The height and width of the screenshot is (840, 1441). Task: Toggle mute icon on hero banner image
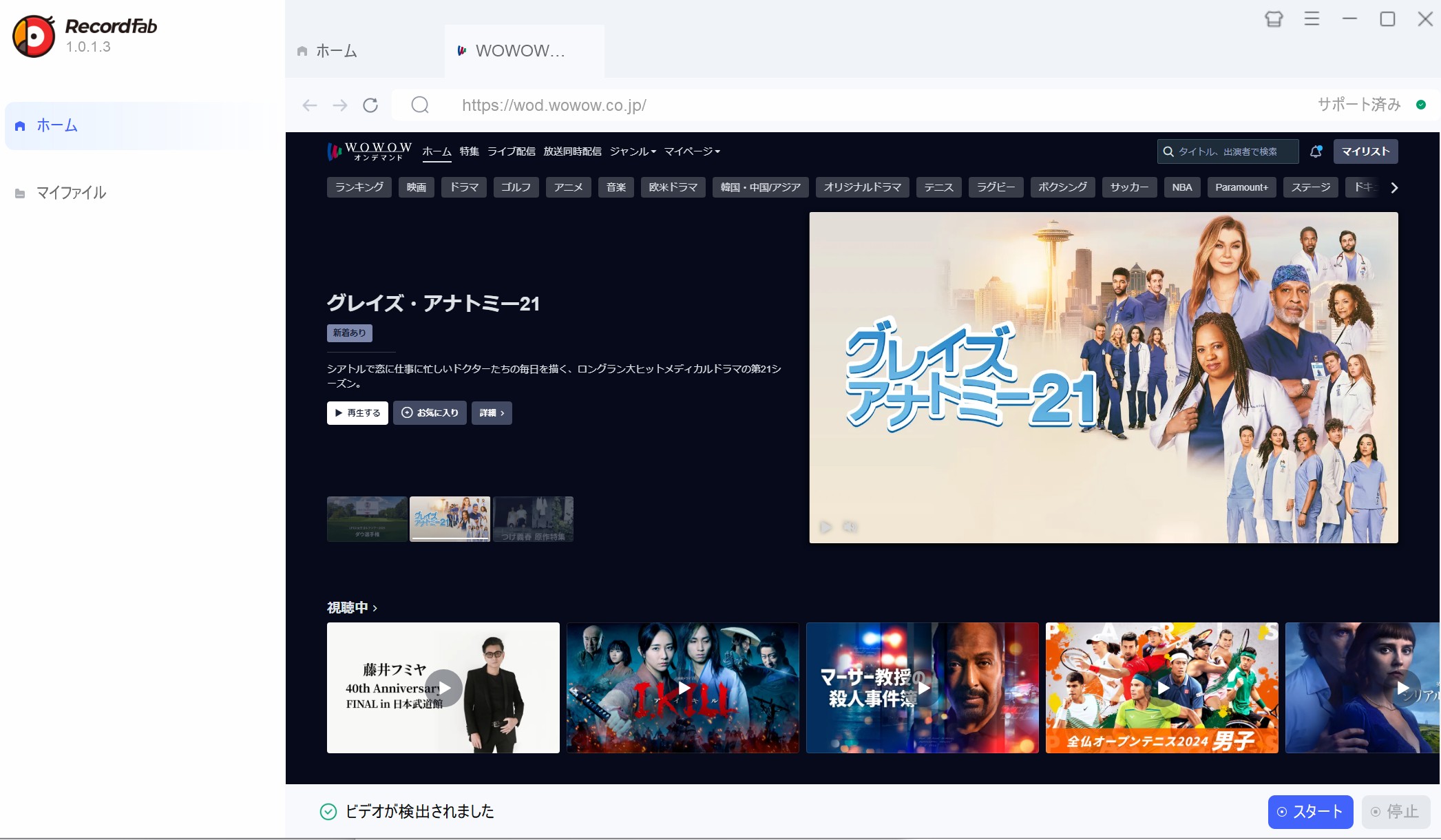pos(850,527)
